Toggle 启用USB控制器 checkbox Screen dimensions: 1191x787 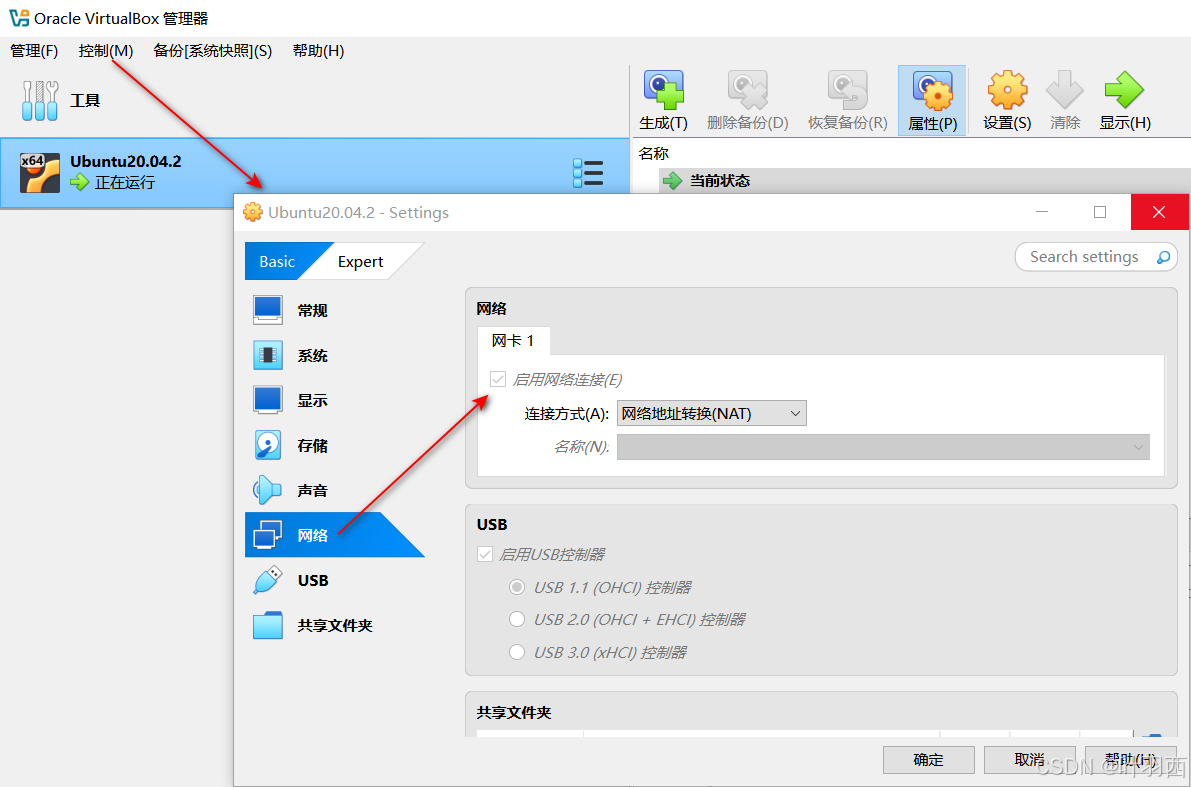coord(484,555)
